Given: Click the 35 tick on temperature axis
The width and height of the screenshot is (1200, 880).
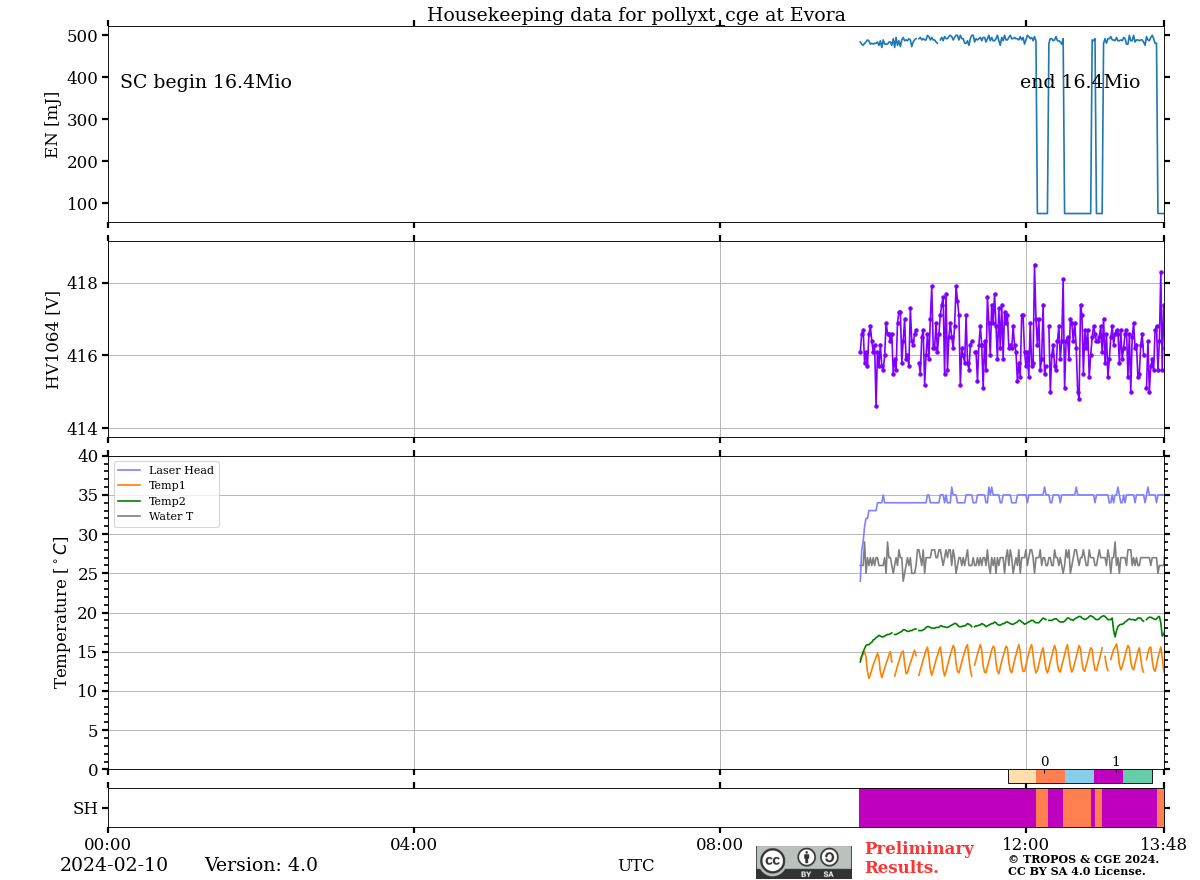Looking at the screenshot, I should (x=88, y=495).
